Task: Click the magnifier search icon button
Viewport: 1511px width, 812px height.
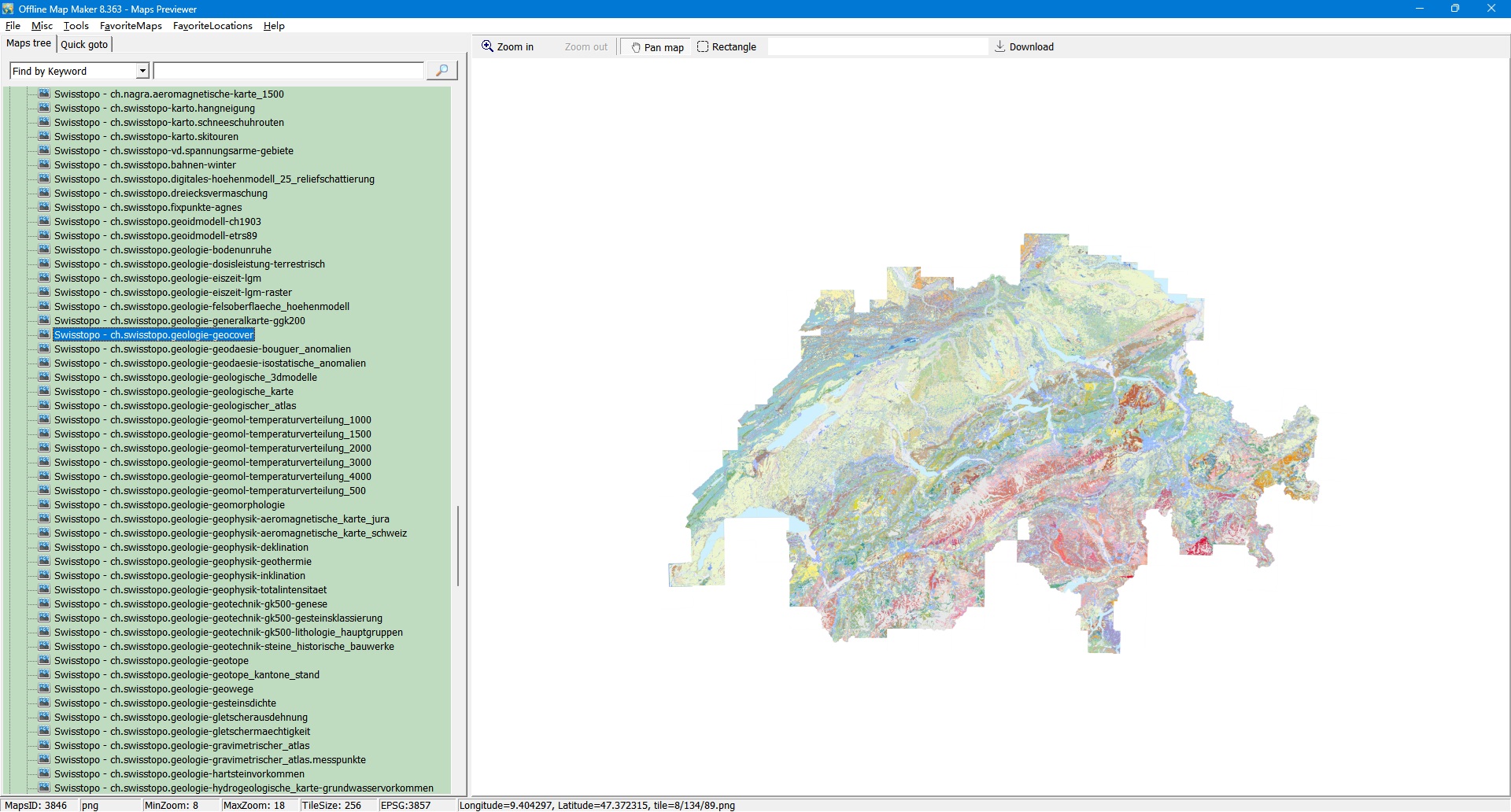Action: [441, 71]
